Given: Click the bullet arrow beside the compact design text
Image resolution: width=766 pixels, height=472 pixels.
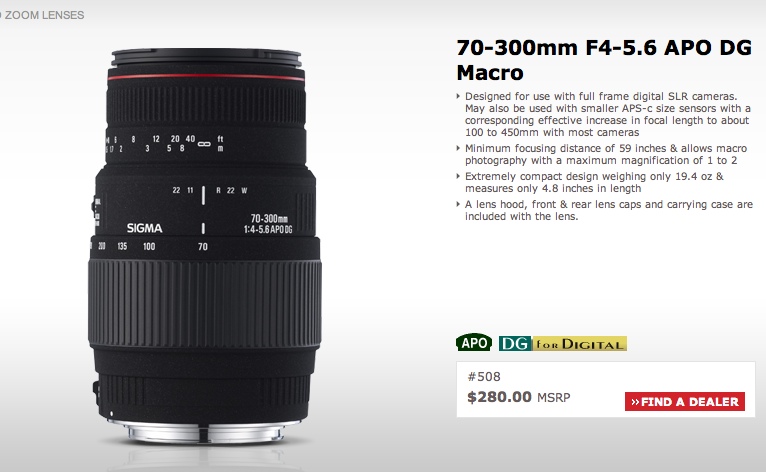Looking at the screenshot, I should point(458,176).
